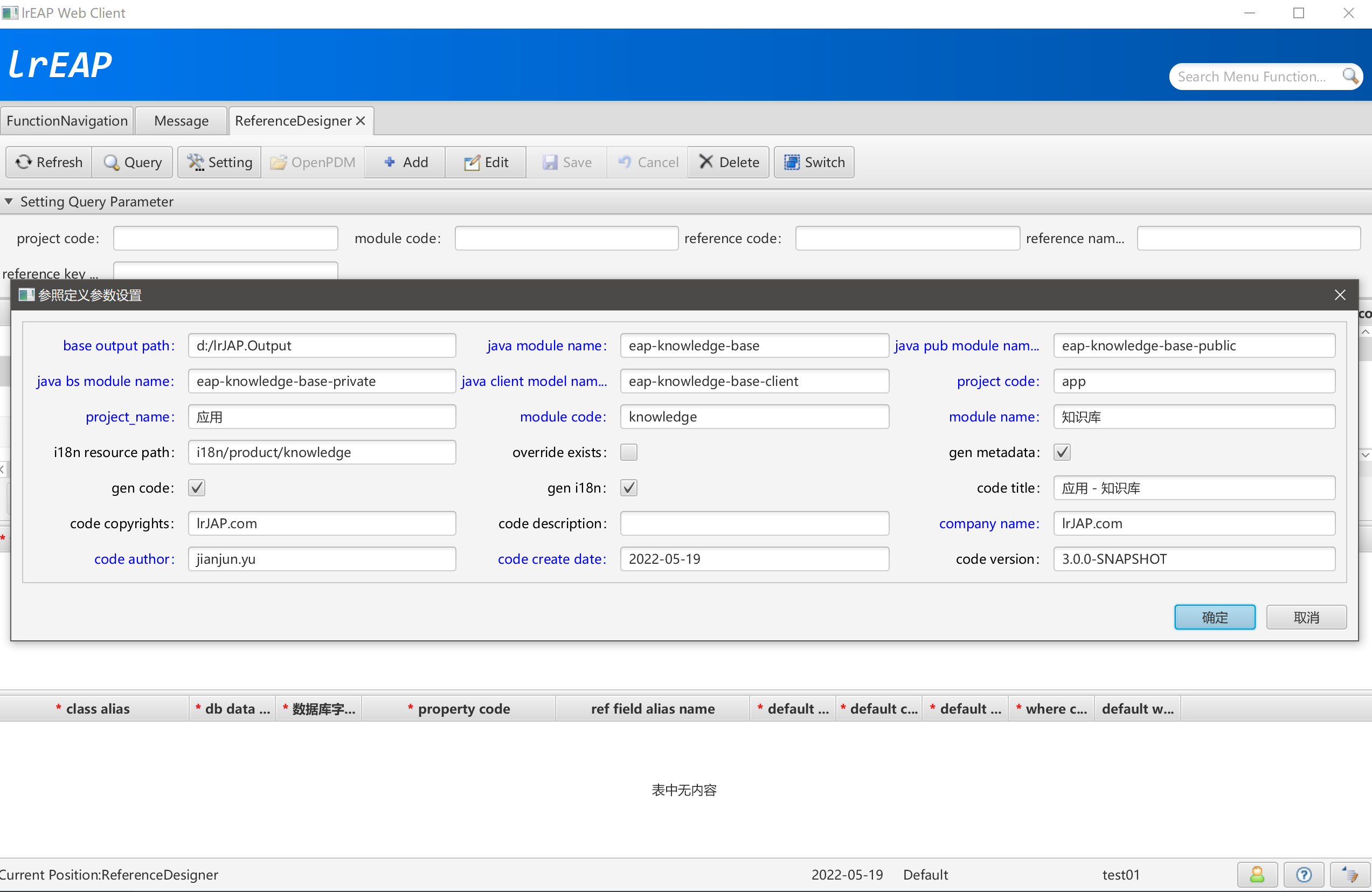
Task: Click the rightmost status bar icon
Action: tap(1350, 875)
